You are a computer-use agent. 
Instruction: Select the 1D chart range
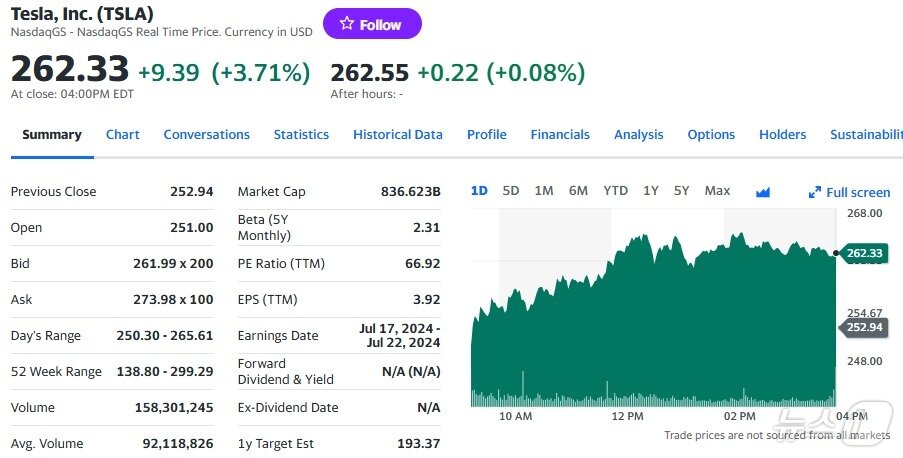pyautogui.click(x=479, y=191)
